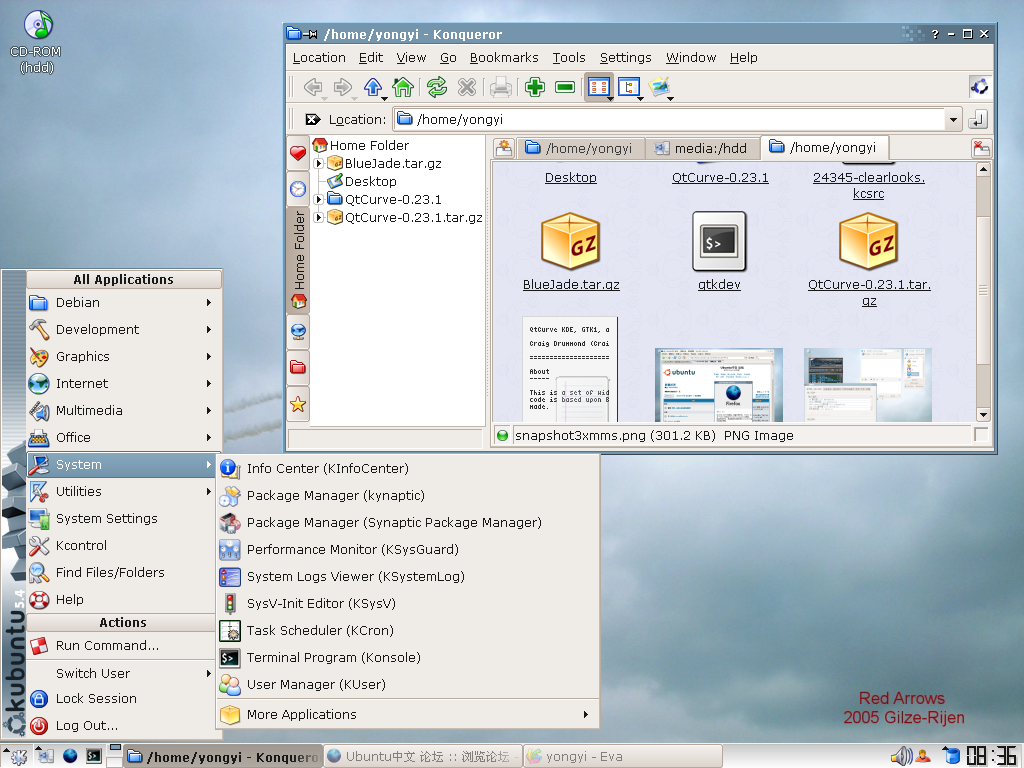Click the green status indicator in the statusbar

(502, 436)
